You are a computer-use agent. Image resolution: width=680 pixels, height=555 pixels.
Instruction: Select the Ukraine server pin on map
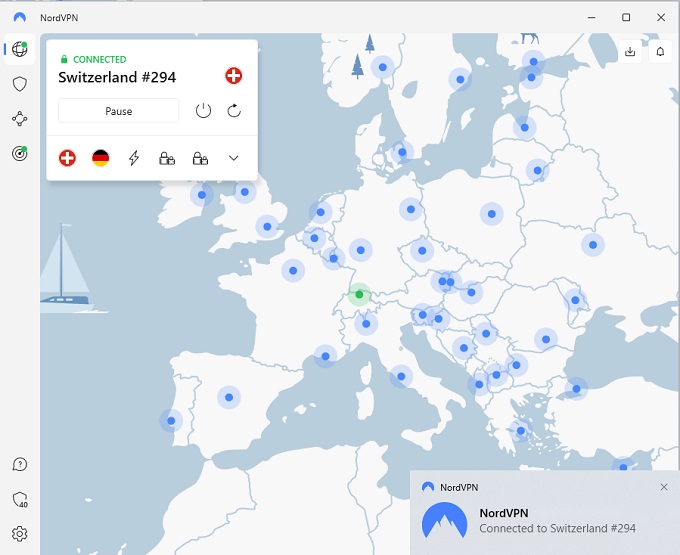click(x=593, y=245)
